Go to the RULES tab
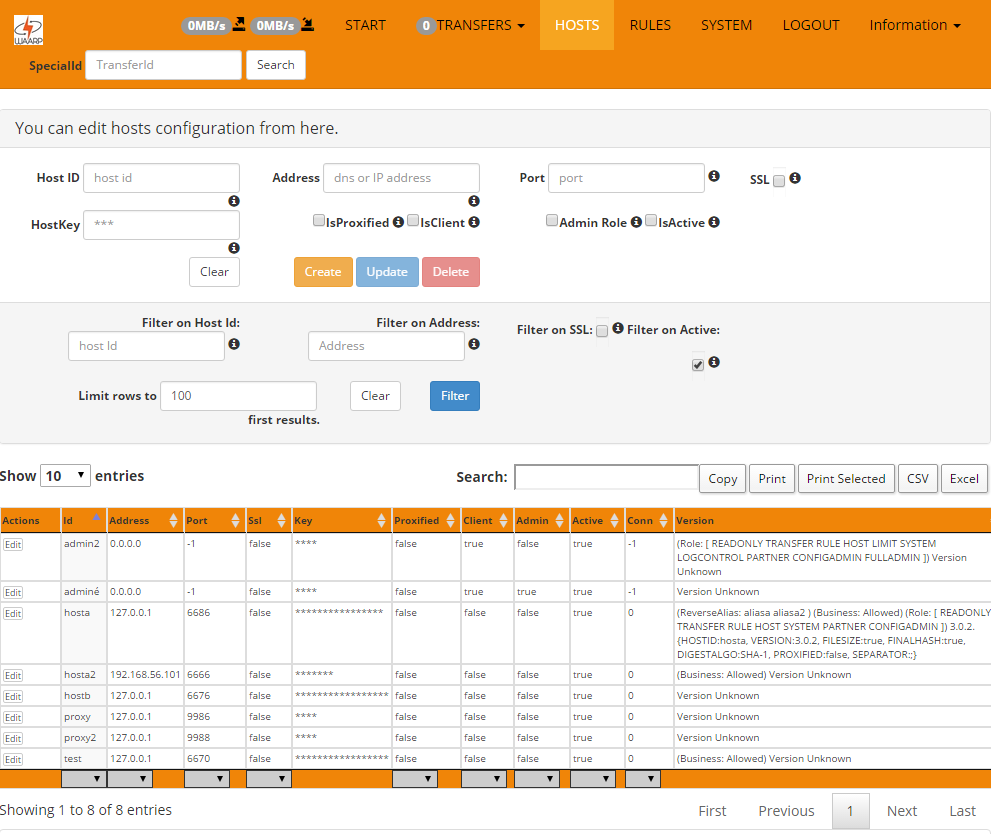This screenshot has width=991, height=834. point(650,25)
